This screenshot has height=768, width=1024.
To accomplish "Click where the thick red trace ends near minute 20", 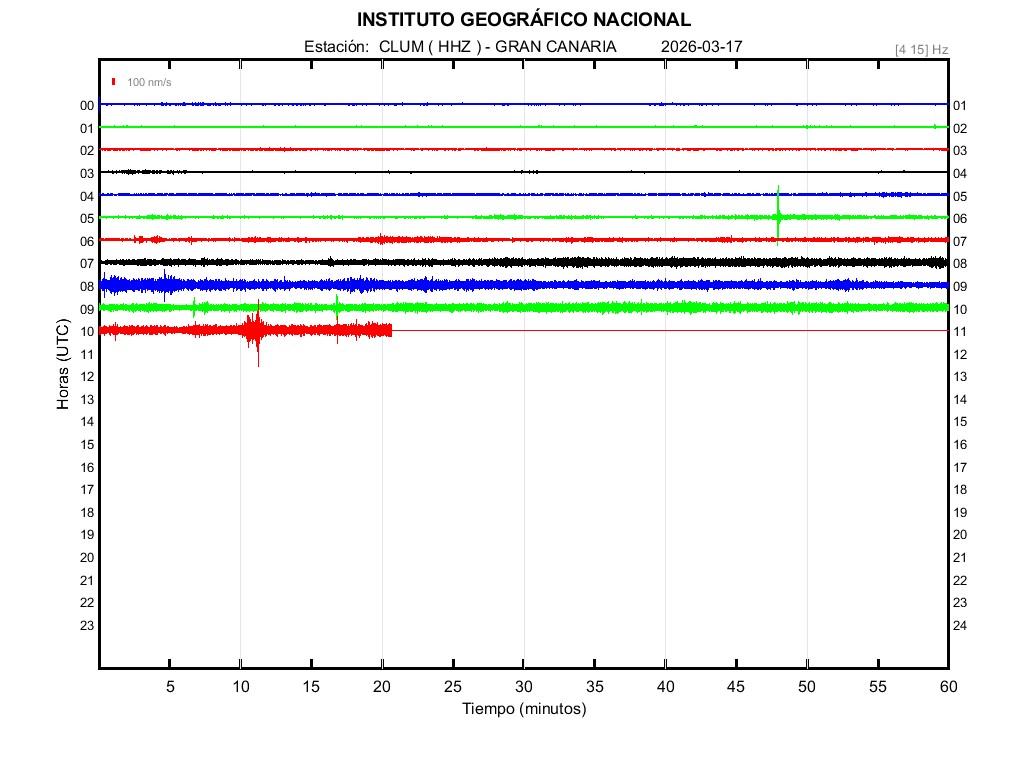I will pyautogui.click(x=390, y=329).
